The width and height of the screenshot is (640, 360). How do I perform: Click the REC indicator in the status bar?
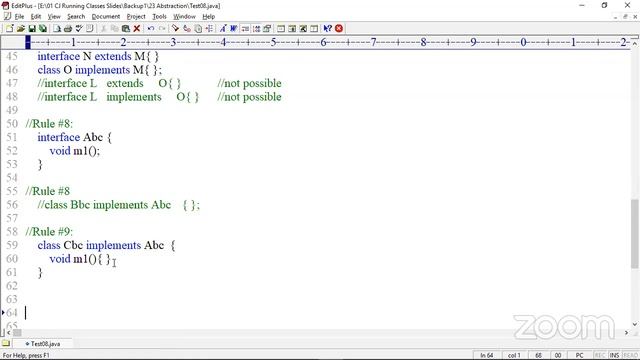(x=600, y=355)
